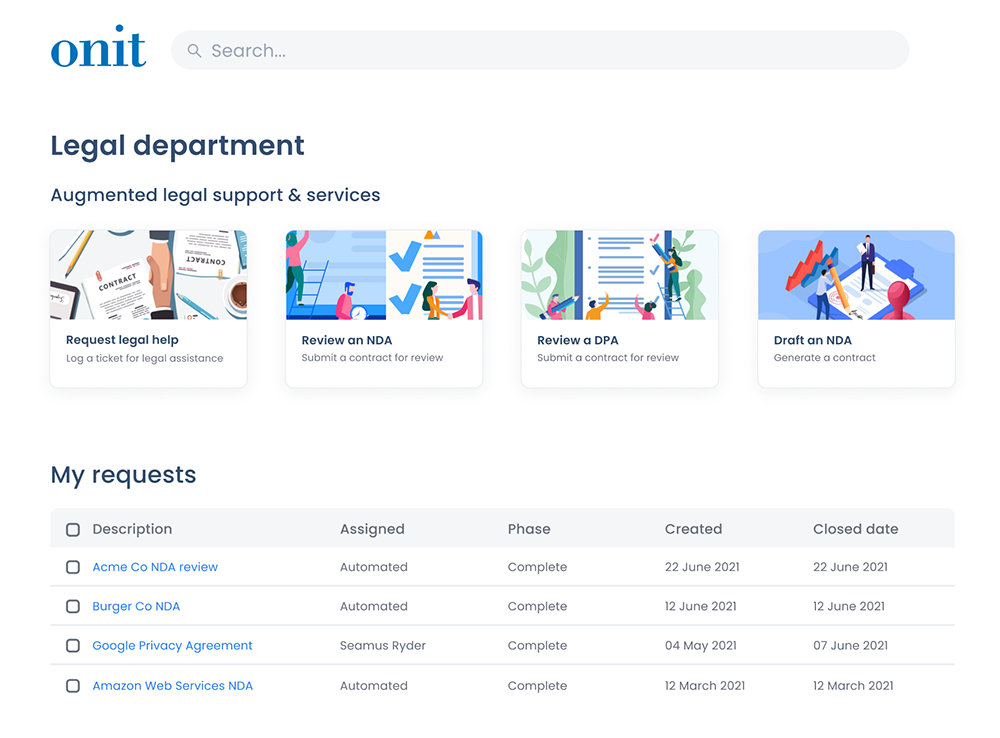The image size is (1000, 738).
Task: Select the Request legal help title
Action: (x=122, y=340)
